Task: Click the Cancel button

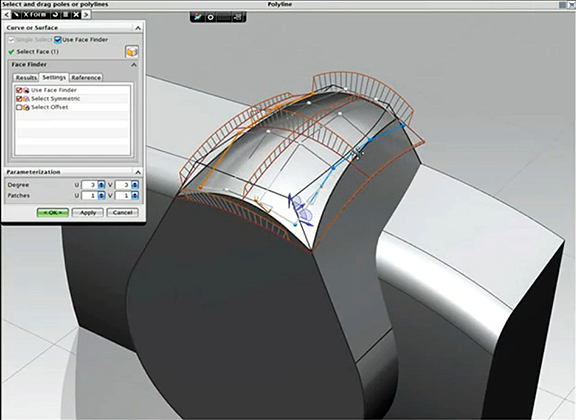Action: tap(122, 212)
